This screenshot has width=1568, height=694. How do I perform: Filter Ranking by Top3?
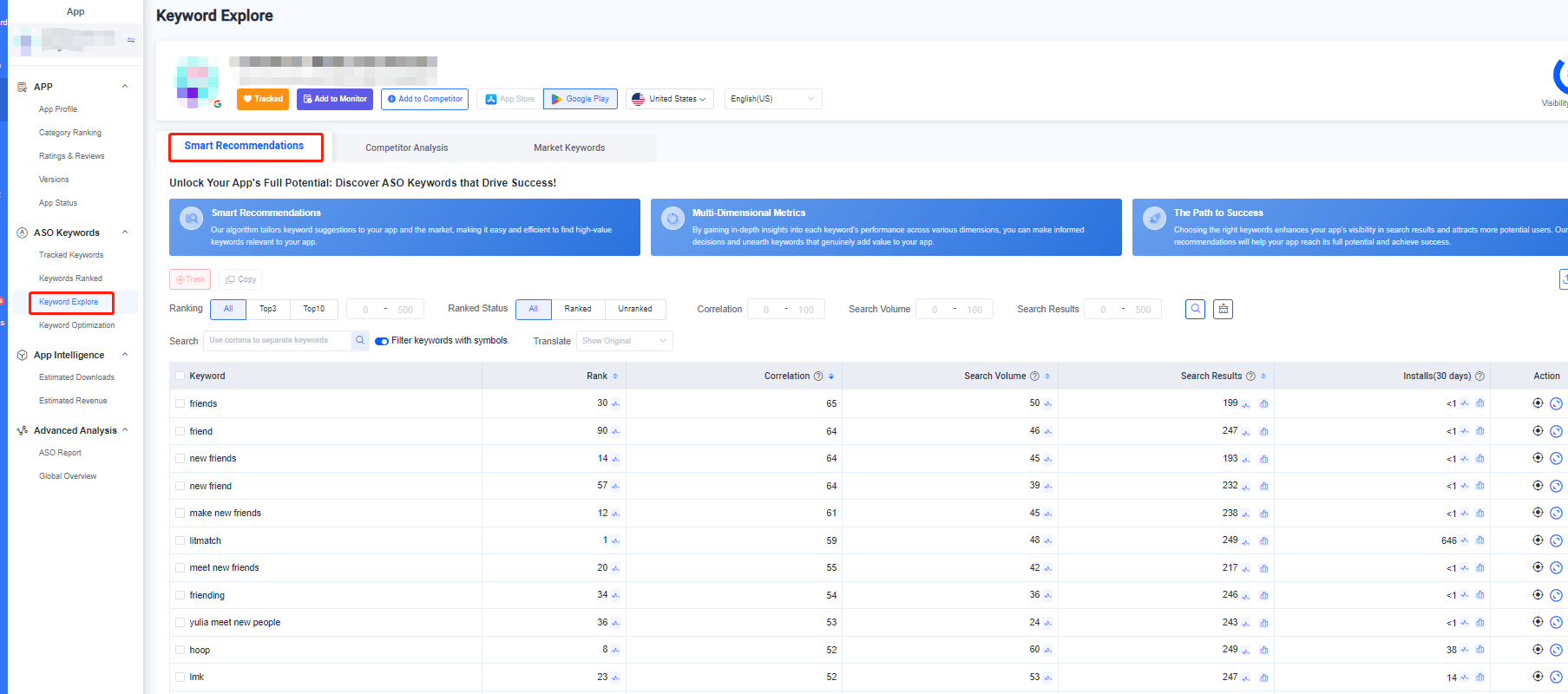pos(268,309)
